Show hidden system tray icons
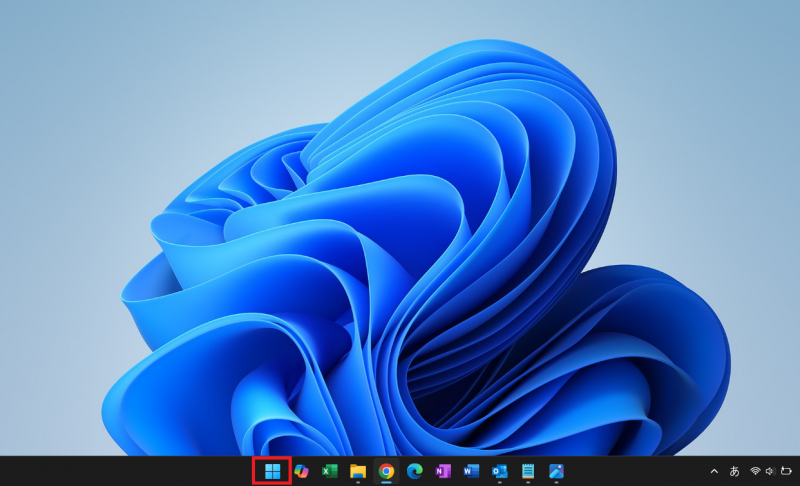This screenshot has height=486, width=800. (714, 471)
